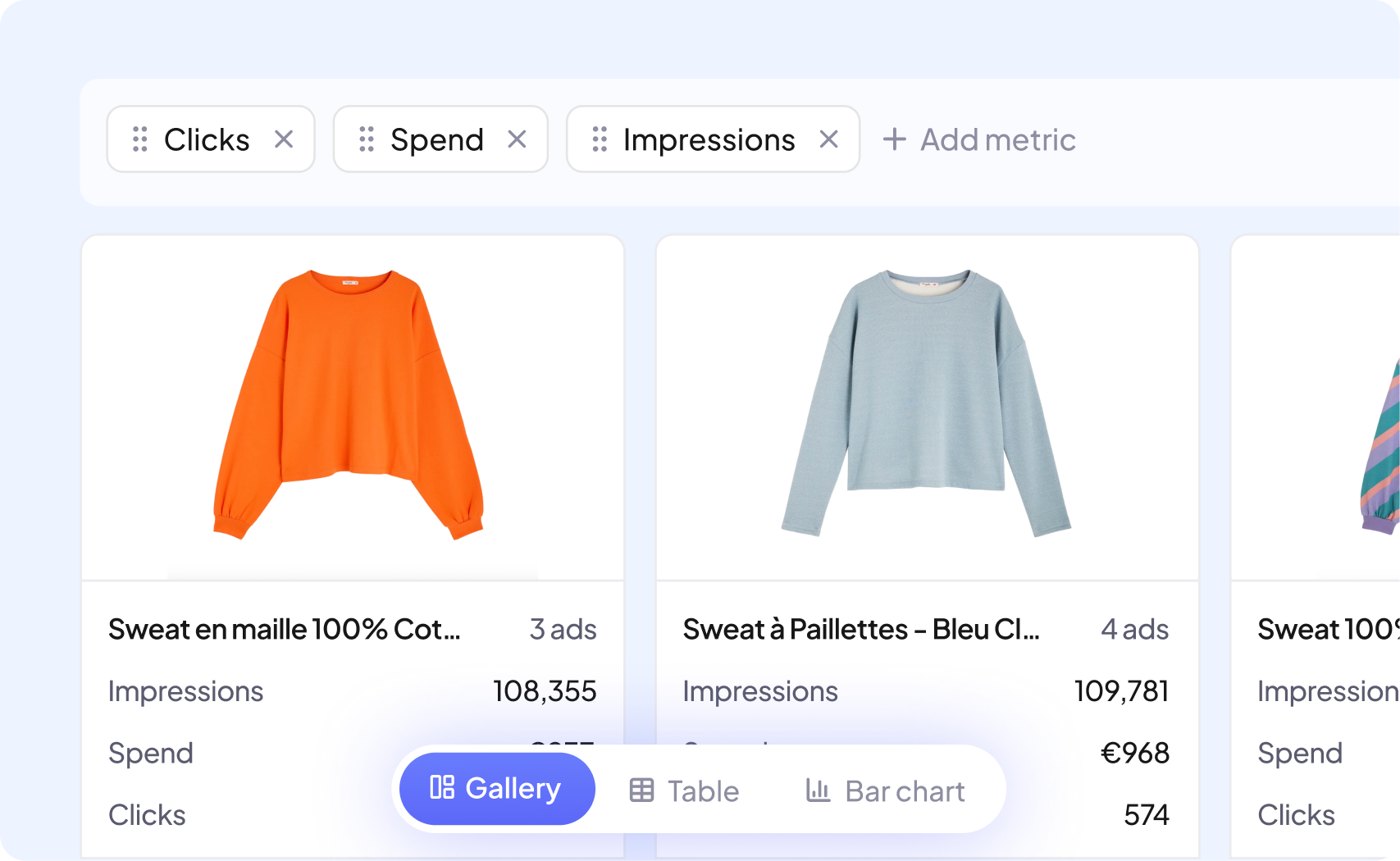Click Impressions label on the blue sweater card

coord(761,691)
